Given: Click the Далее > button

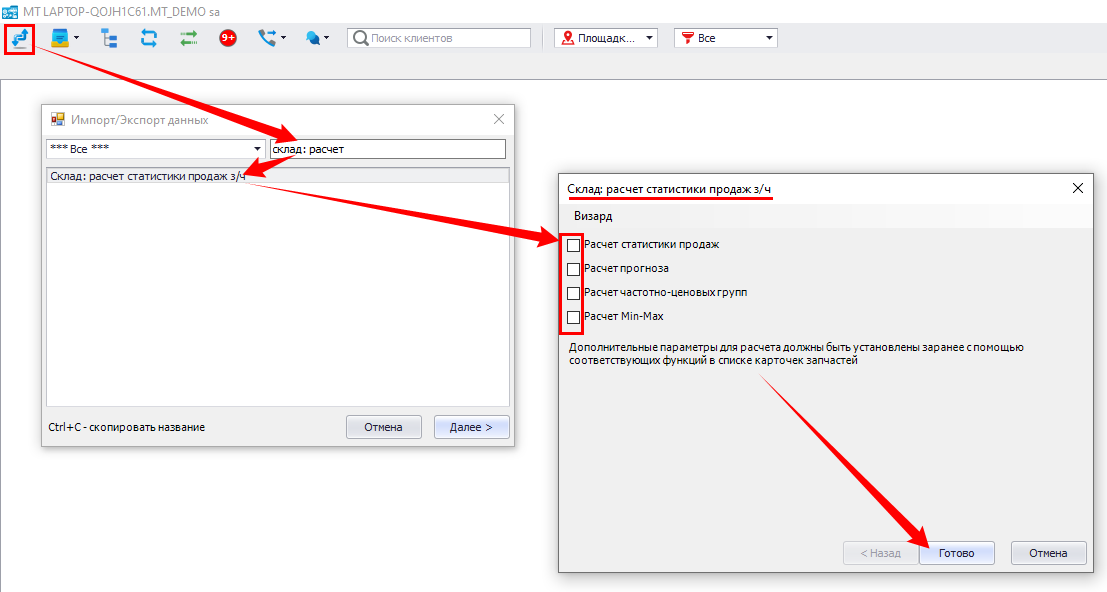Looking at the screenshot, I should (471, 427).
